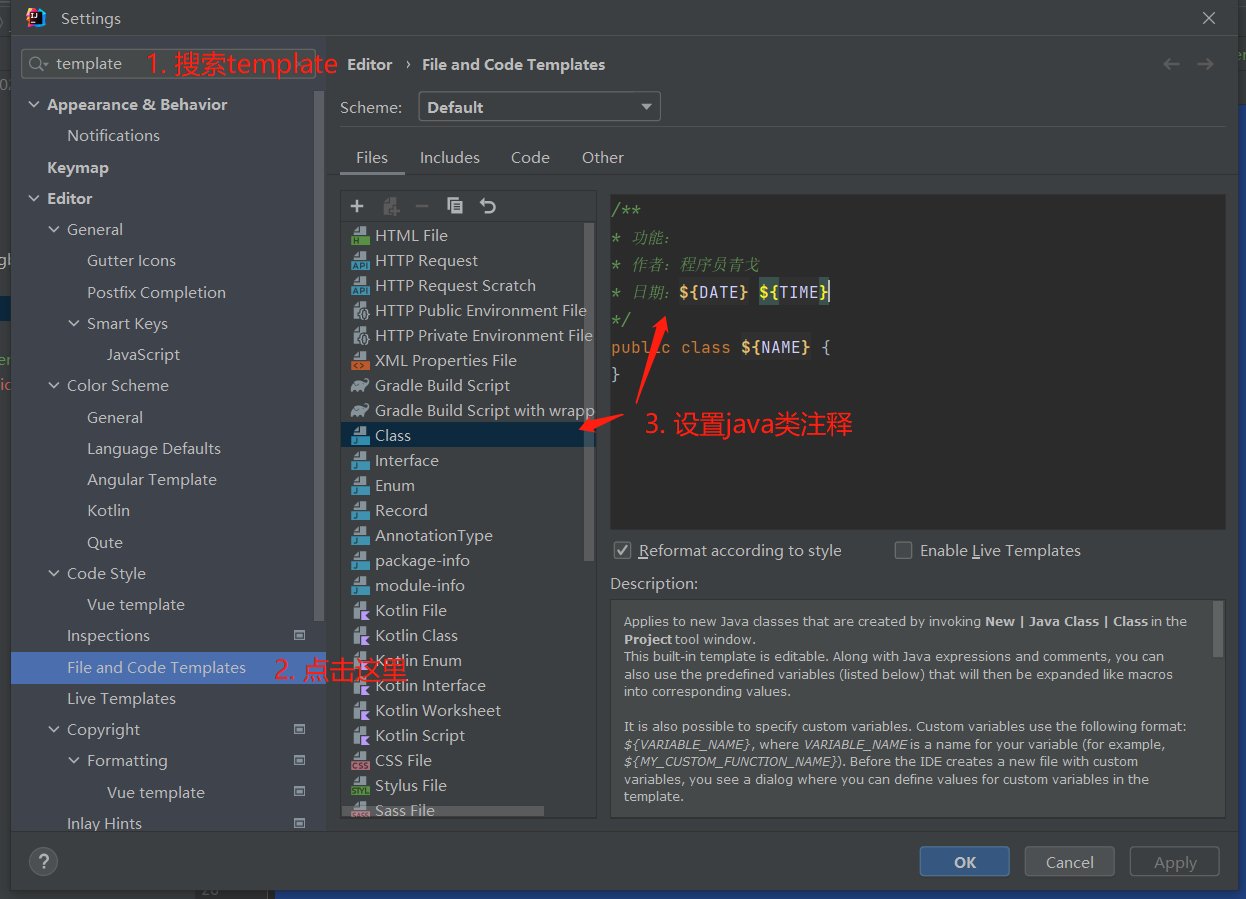This screenshot has height=899, width=1246.
Task: Toggle Reformat according to style checkbox
Action: click(623, 551)
